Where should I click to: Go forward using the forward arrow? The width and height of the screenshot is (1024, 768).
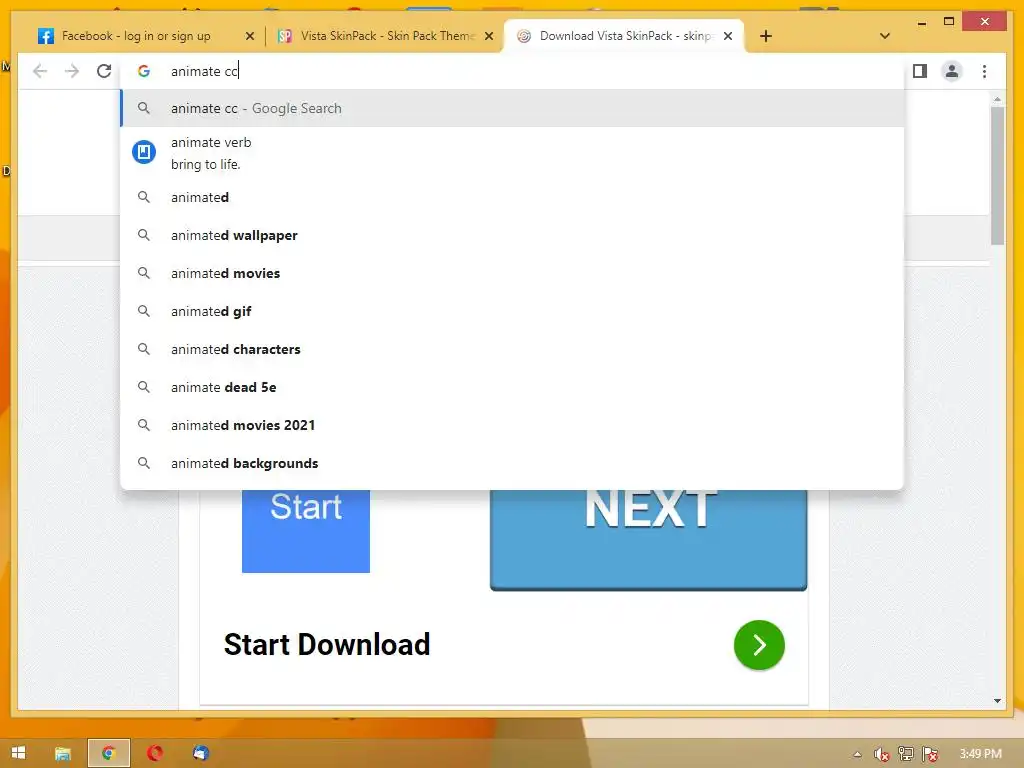point(72,71)
